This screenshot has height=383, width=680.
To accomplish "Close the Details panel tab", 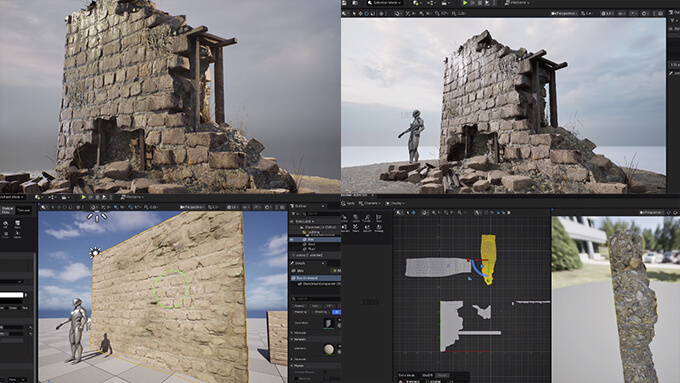I will [x=323, y=263].
